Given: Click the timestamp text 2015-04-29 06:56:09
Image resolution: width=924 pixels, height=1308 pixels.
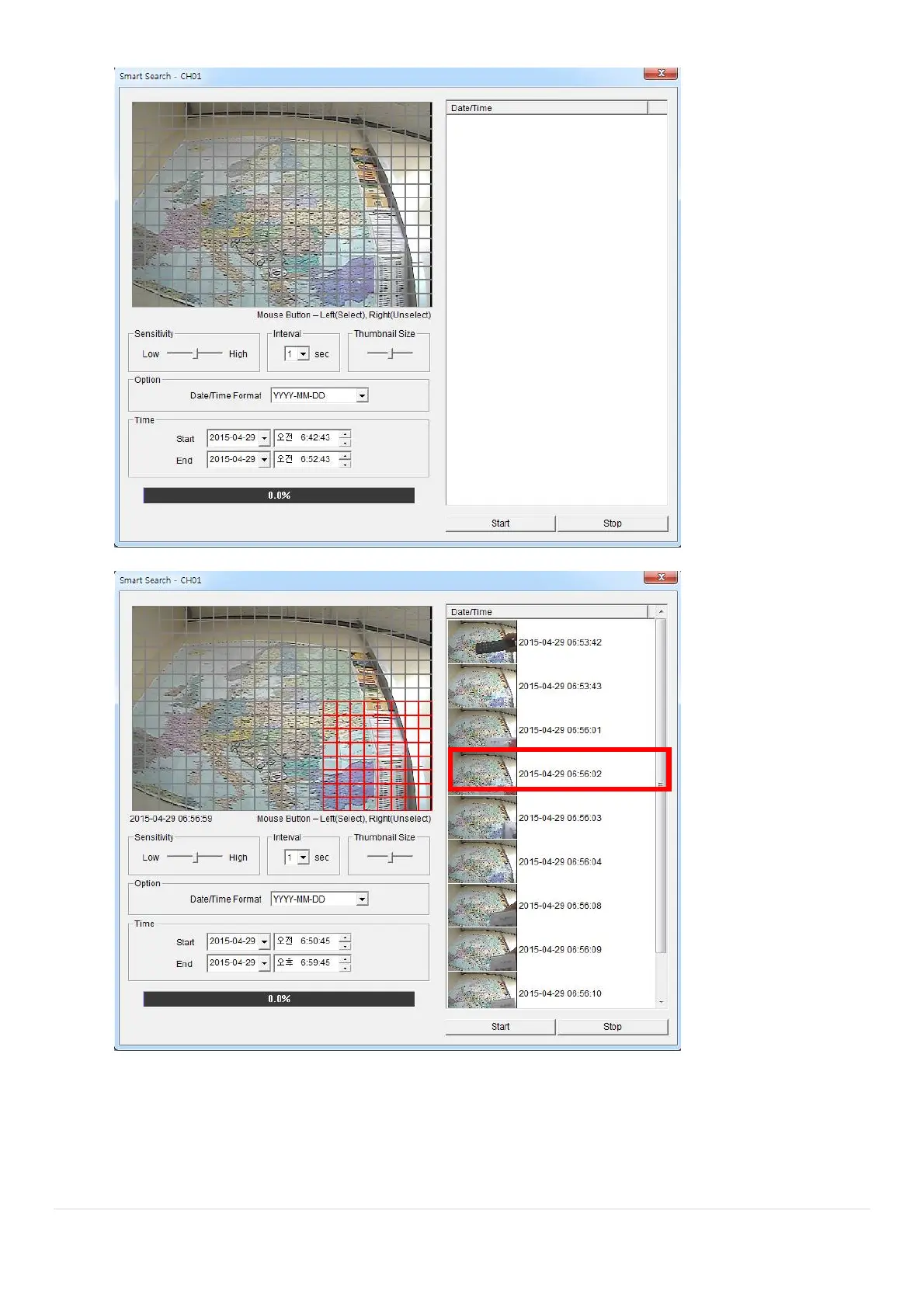Looking at the screenshot, I should point(560,949).
